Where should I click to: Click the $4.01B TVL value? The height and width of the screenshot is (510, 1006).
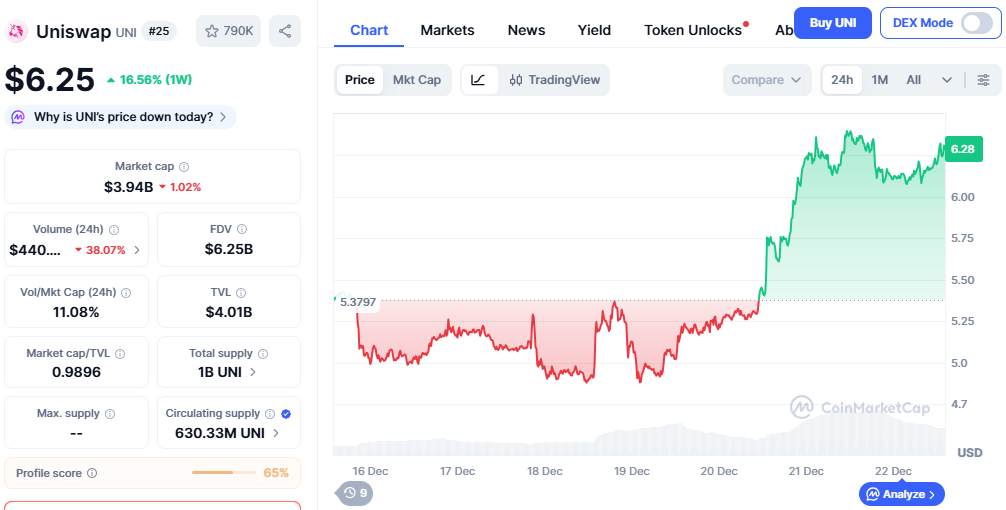[x=229, y=312]
